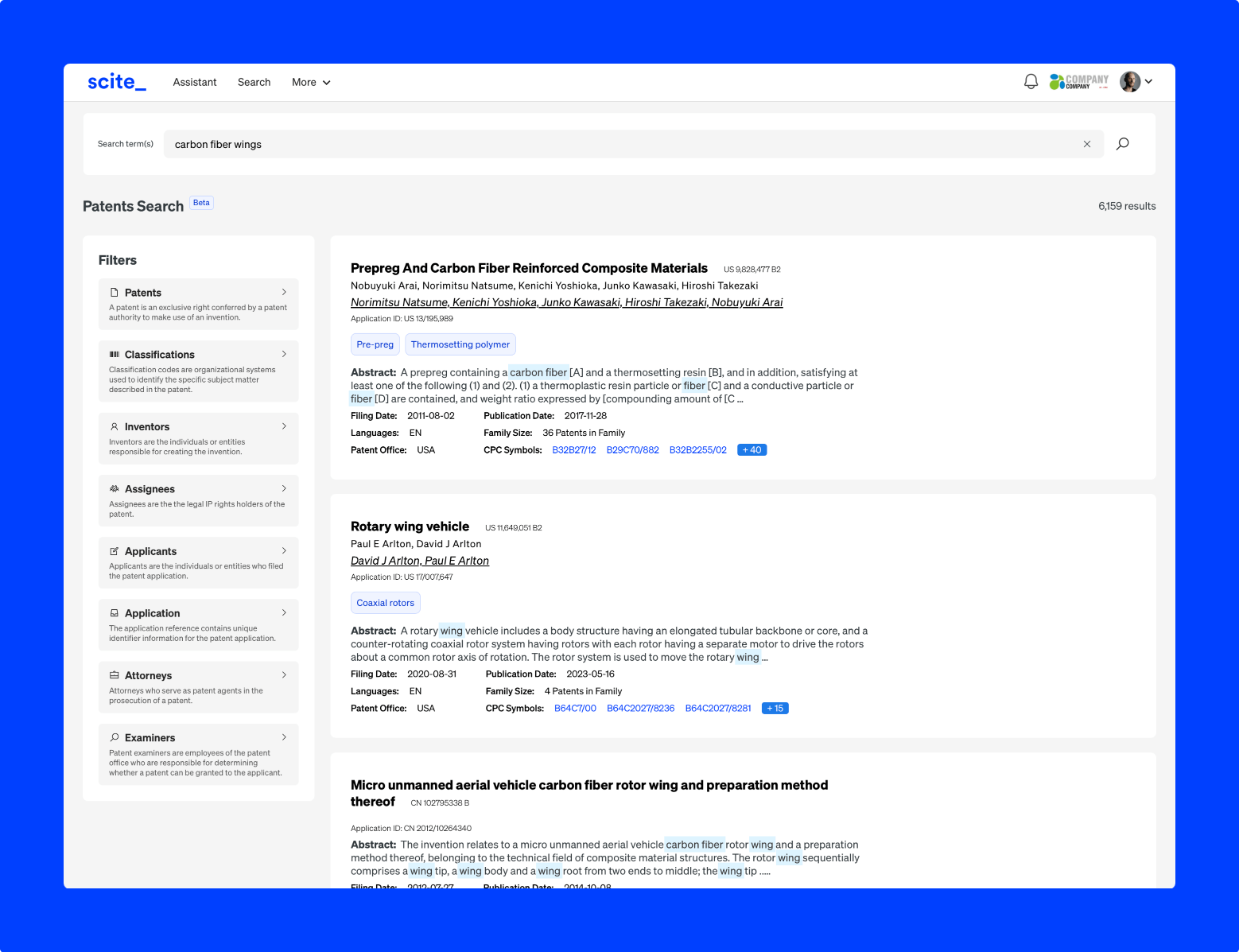The height and width of the screenshot is (952, 1239).
Task: Click the Classifications barcode icon
Action: pyautogui.click(x=114, y=354)
